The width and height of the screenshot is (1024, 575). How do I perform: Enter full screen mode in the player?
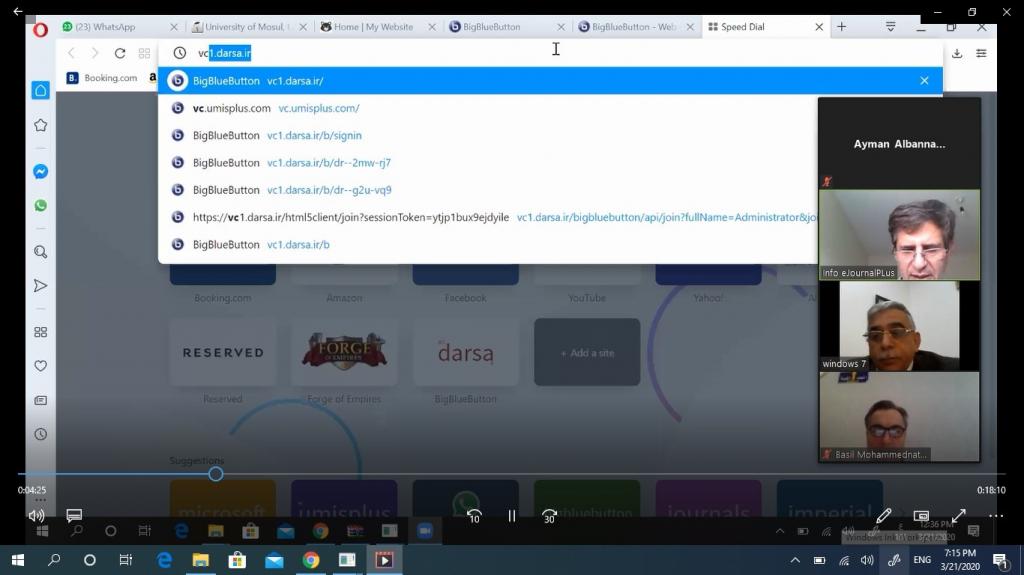[x=958, y=516]
